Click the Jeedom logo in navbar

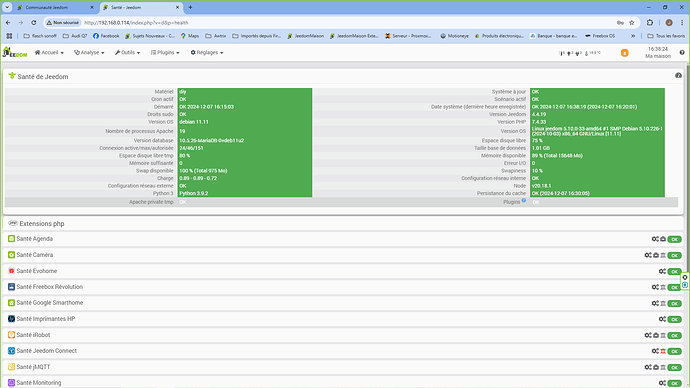(x=15, y=52)
